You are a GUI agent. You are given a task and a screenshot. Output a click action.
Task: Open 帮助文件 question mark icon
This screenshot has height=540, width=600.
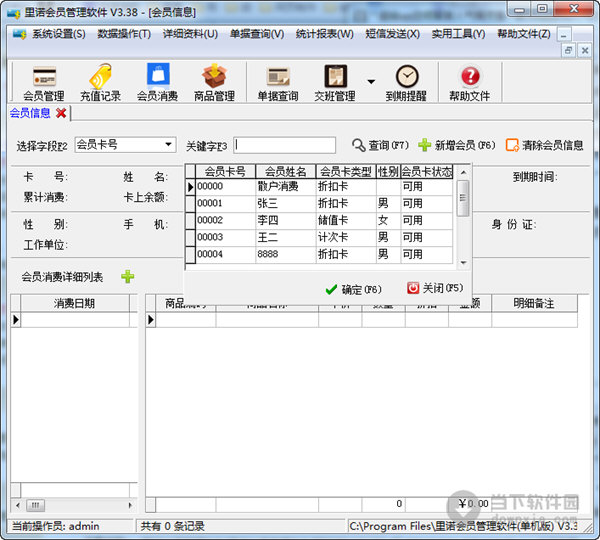pos(470,83)
